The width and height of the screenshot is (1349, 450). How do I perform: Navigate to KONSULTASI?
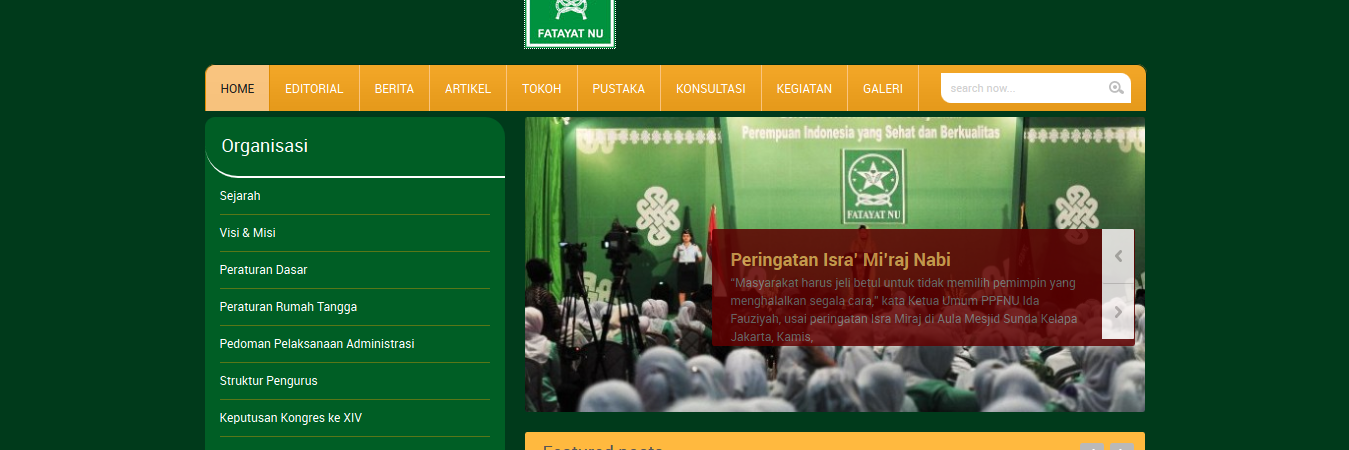pyautogui.click(x=711, y=88)
